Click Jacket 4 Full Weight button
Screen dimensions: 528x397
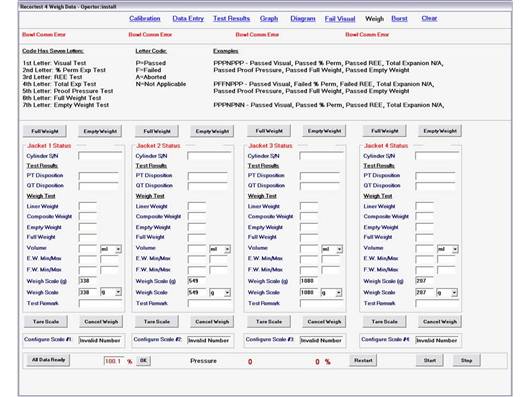pyautogui.click(x=385, y=131)
